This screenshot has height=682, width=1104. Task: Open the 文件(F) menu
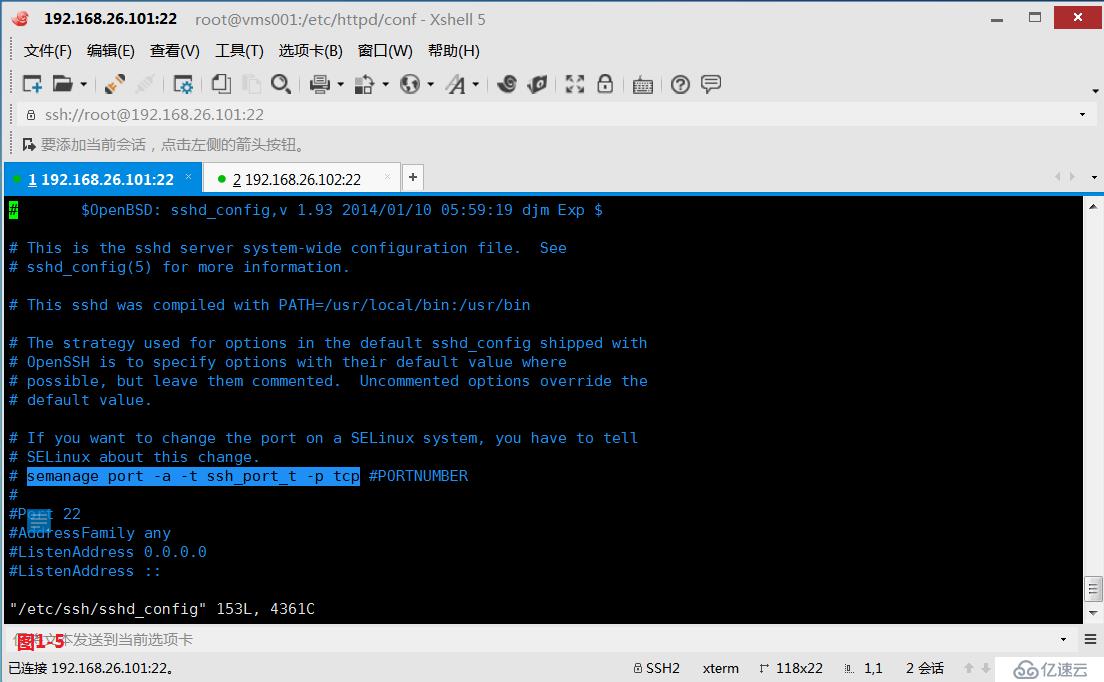pyautogui.click(x=47, y=51)
